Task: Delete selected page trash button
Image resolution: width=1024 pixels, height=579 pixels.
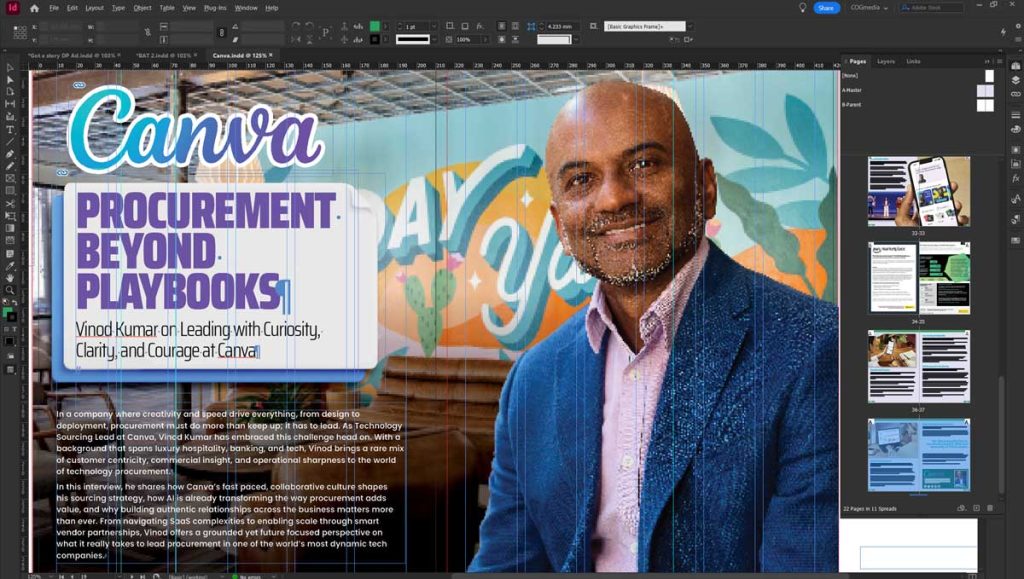Action: (990, 508)
